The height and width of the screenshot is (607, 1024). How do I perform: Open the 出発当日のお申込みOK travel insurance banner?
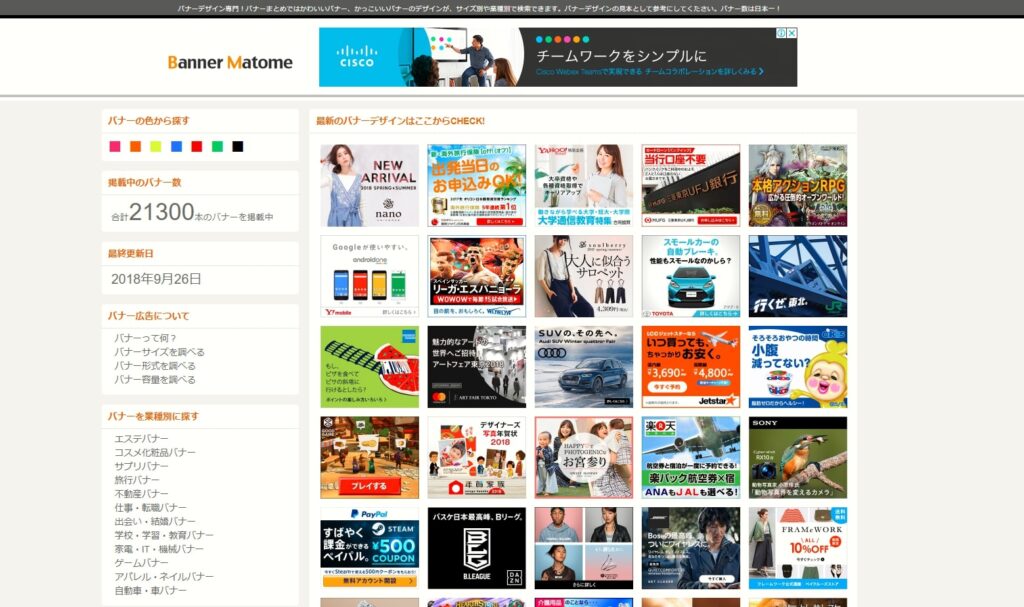pyautogui.click(x=477, y=186)
